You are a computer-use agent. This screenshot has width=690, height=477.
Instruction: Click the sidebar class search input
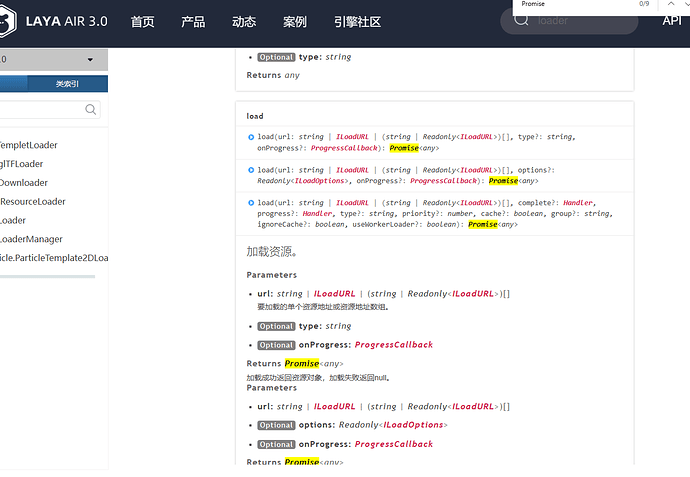[50, 110]
